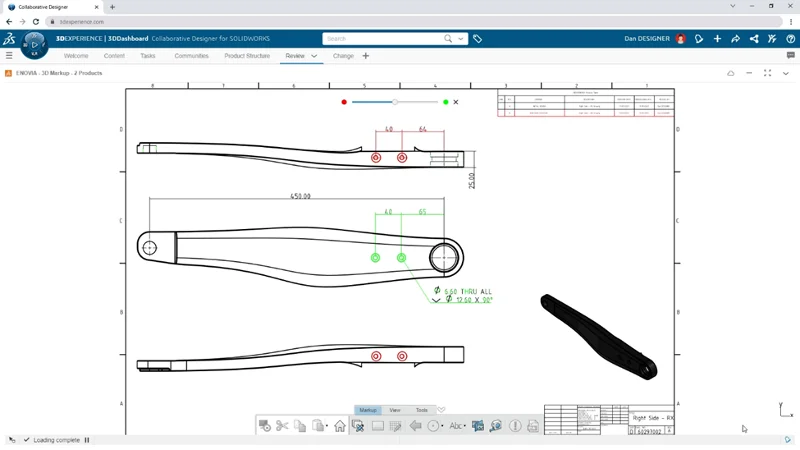800x450 pixels.
Task: Open the search options dropdown arrow
Action: [x=461, y=39]
